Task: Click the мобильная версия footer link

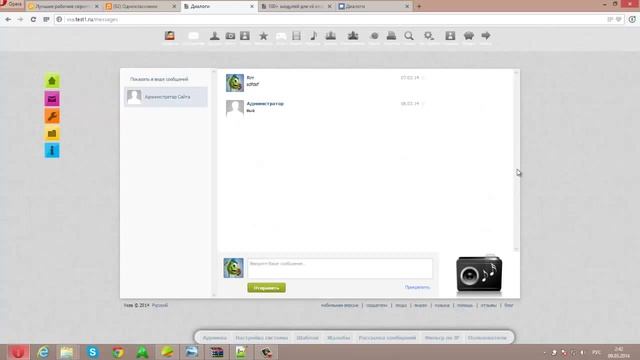Action: [x=339, y=305]
